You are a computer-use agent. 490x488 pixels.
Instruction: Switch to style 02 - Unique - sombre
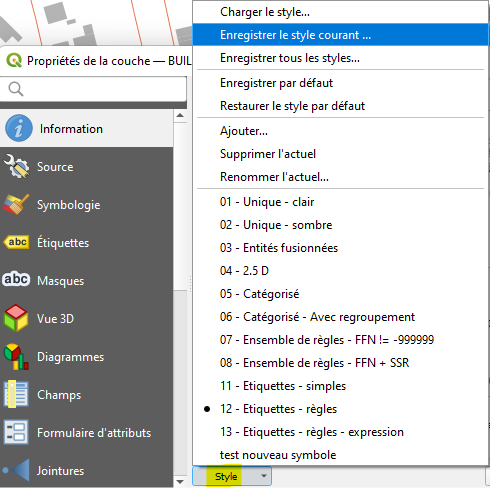coord(340,225)
